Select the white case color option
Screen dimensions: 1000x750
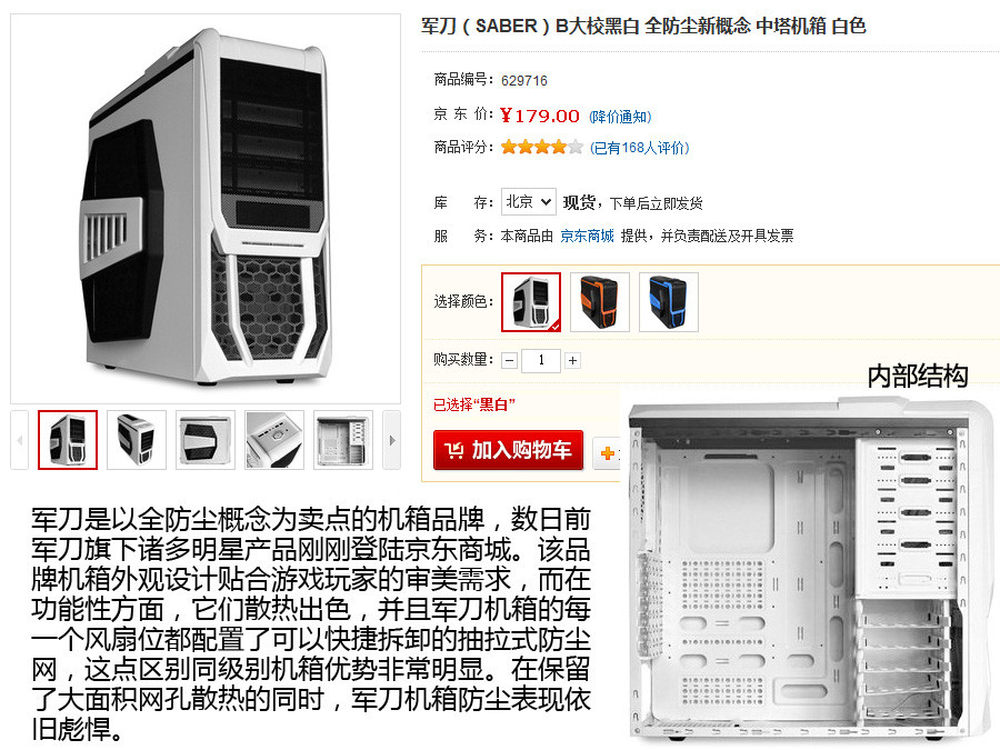(x=531, y=302)
